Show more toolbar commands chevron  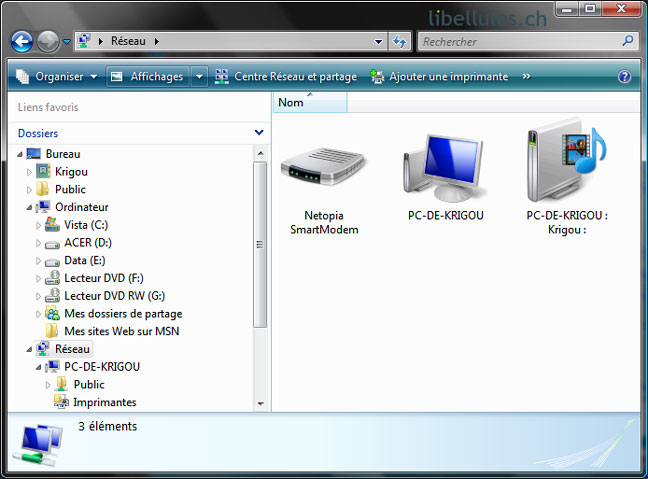(526, 76)
